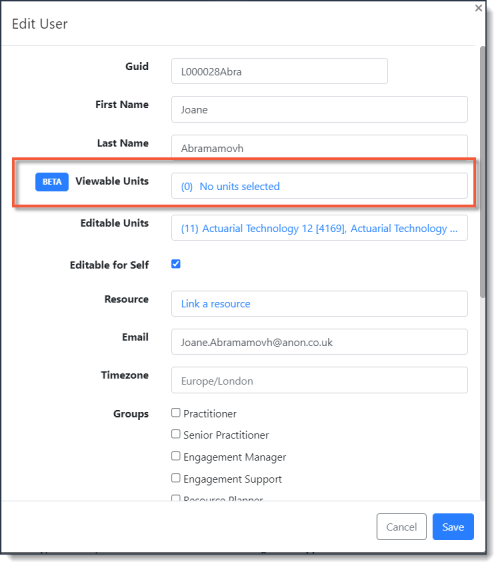
Task: Click Link a resource field
Action: tap(319, 304)
